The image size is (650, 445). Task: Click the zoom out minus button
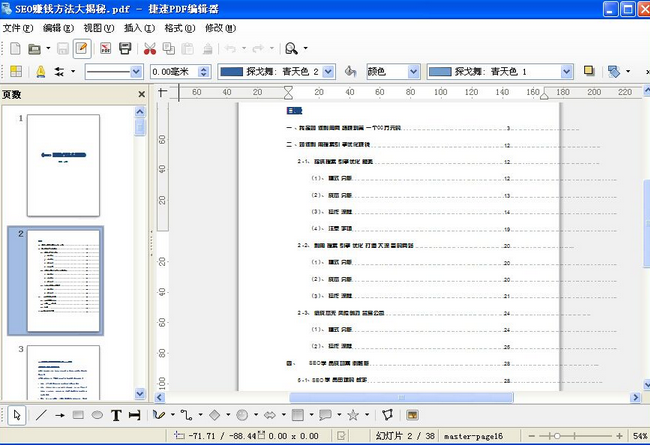[532, 436]
